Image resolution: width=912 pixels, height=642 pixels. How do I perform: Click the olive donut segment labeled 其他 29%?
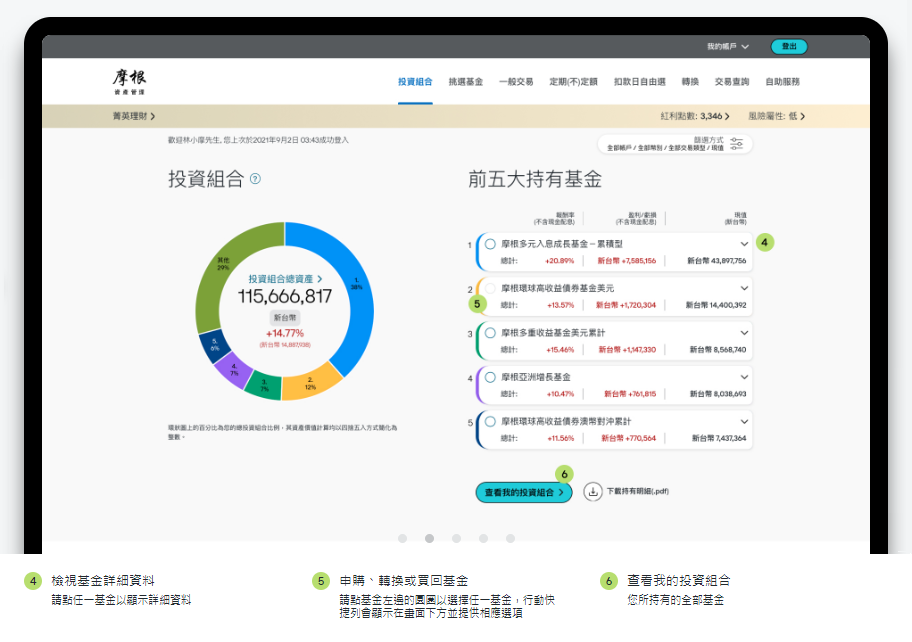pos(223,263)
